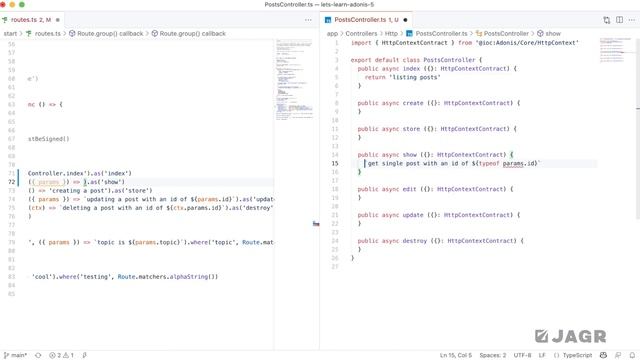Viewport: 640px width, 360px height.
Task: Click the status bar icon right of problems
Action: coord(84,355)
